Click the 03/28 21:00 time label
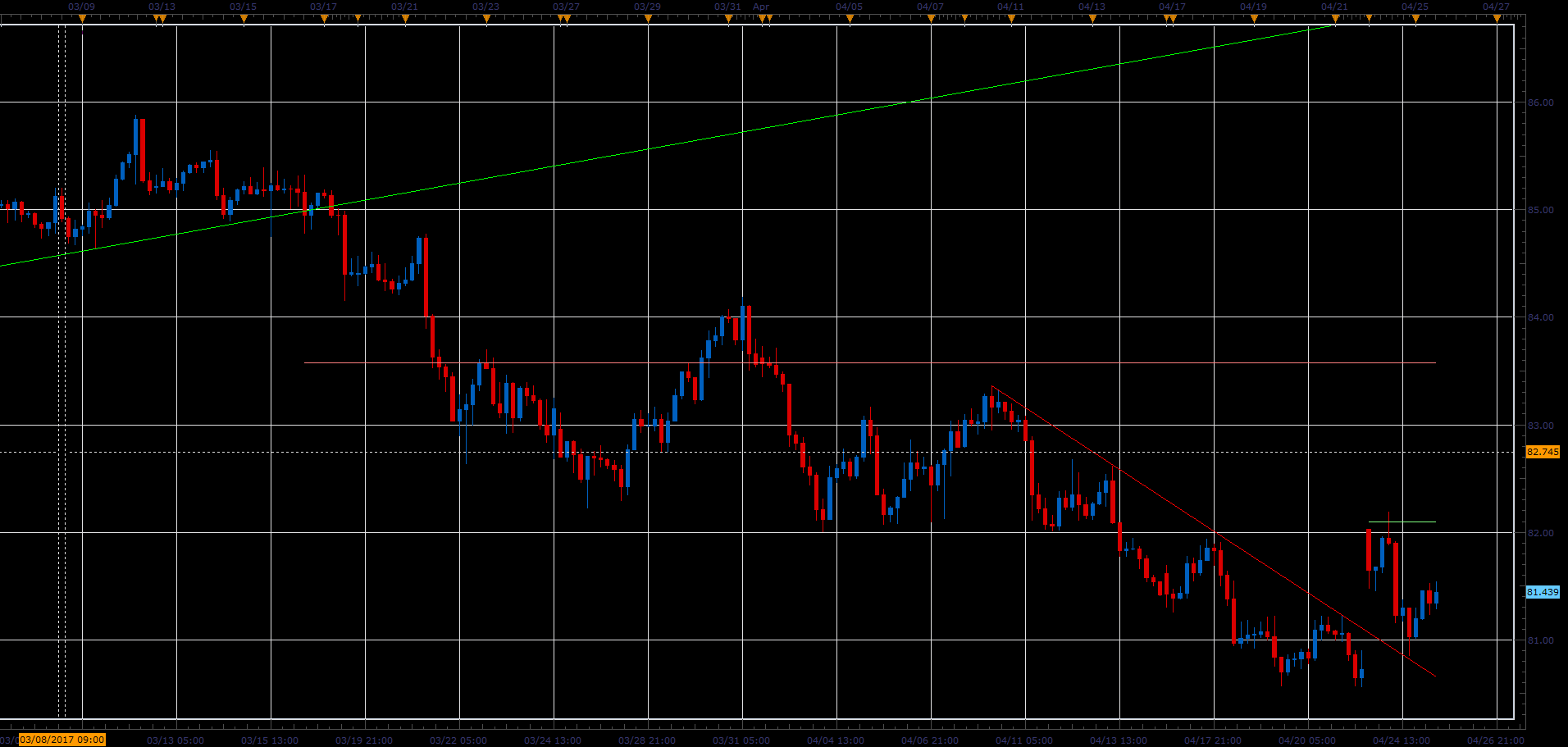This screenshot has height=747, width=1568. (x=647, y=740)
